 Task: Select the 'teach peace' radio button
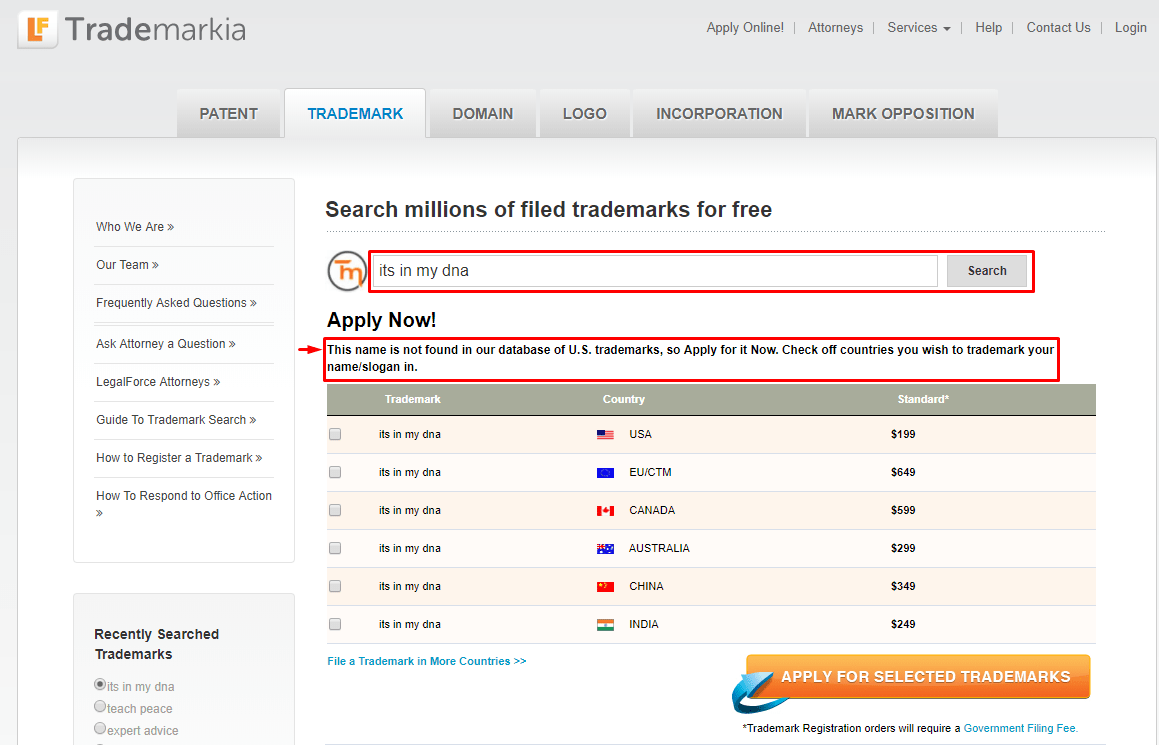point(100,707)
